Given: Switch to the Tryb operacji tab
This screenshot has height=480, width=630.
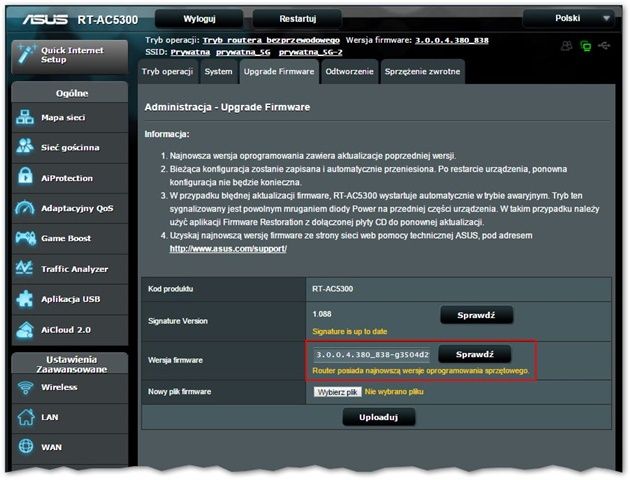Looking at the screenshot, I should [168, 71].
